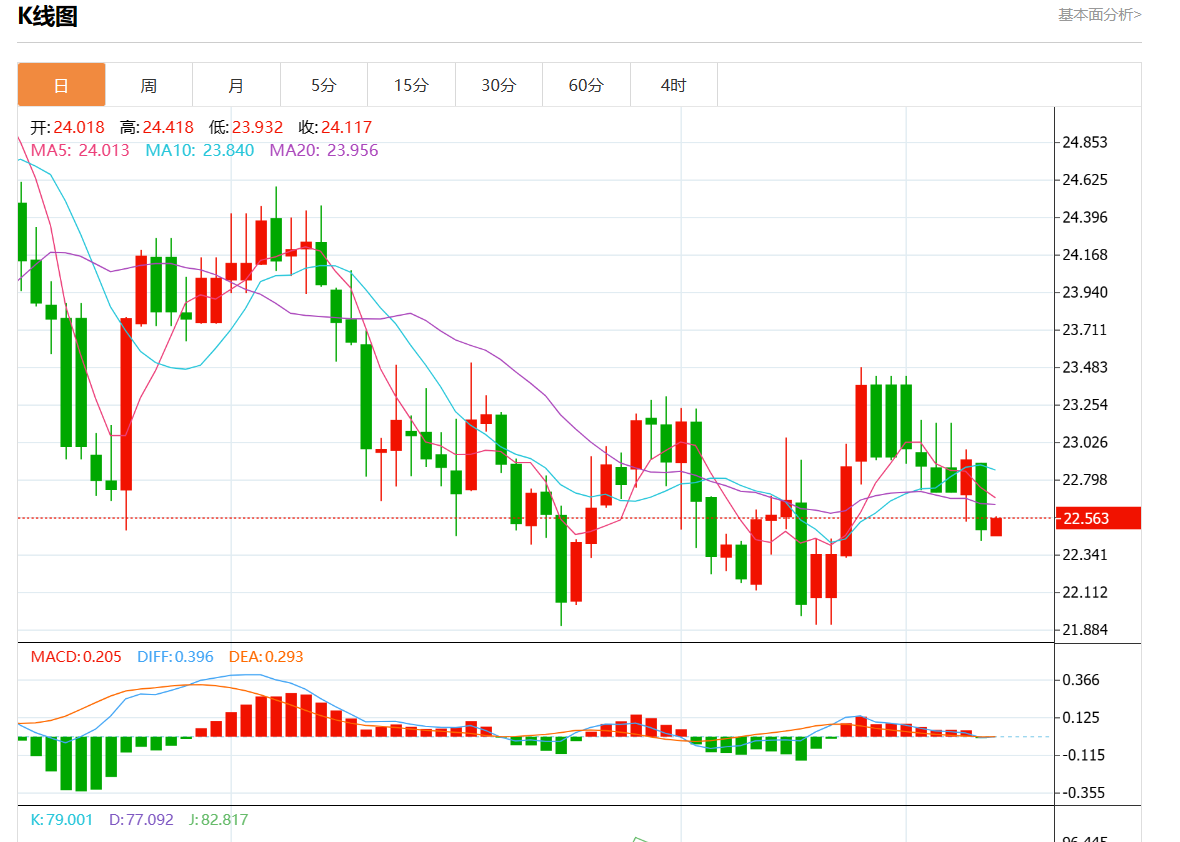1180x842 pixels.
Task: Click the J:82.817 KDJ value
Action: tap(218, 819)
